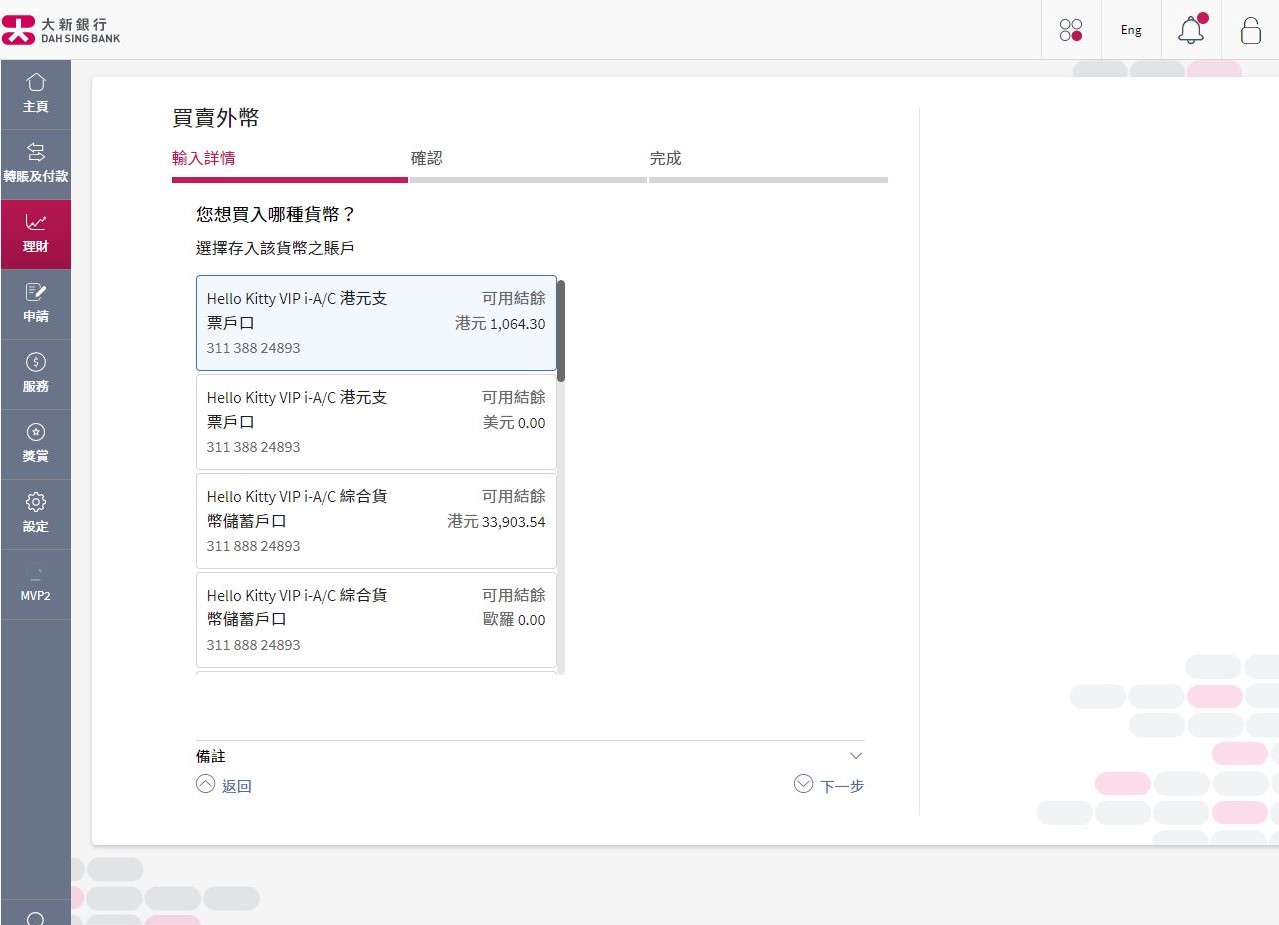Select the 服務 services icon

pos(36,373)
